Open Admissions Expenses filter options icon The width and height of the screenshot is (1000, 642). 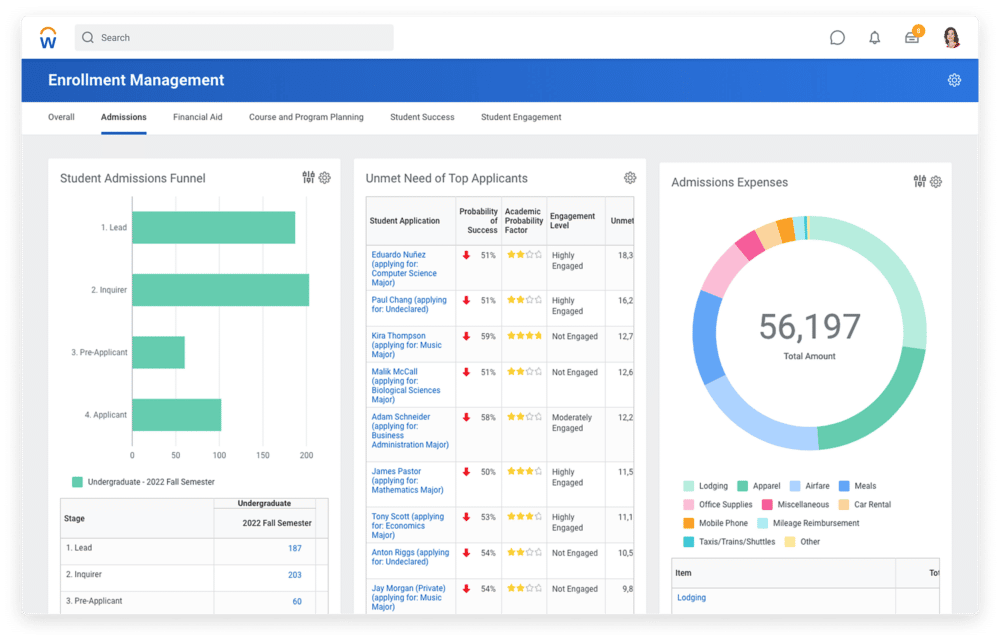[x=920, y=182]
